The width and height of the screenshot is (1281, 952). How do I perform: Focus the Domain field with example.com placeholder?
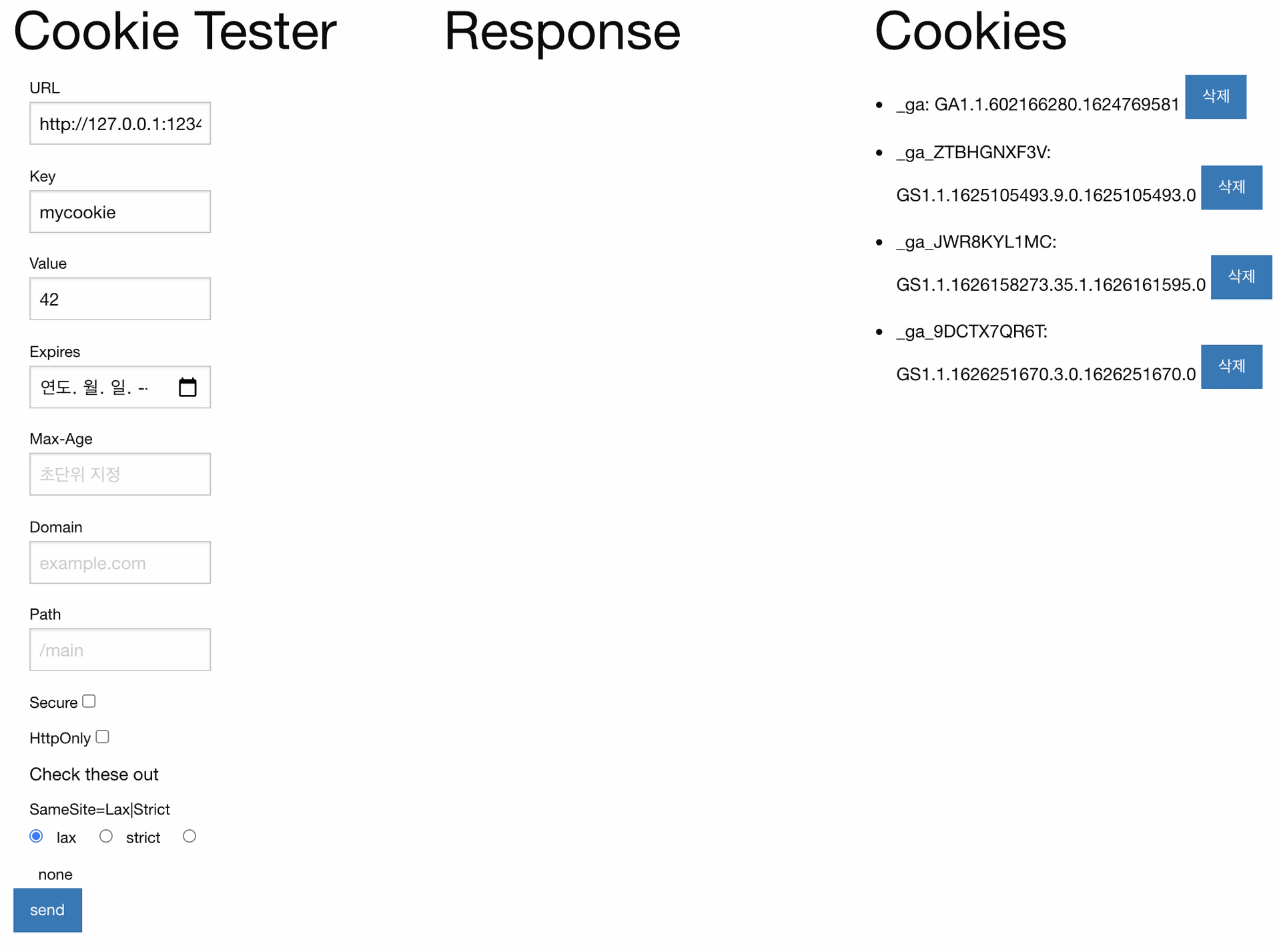point(120,562)
